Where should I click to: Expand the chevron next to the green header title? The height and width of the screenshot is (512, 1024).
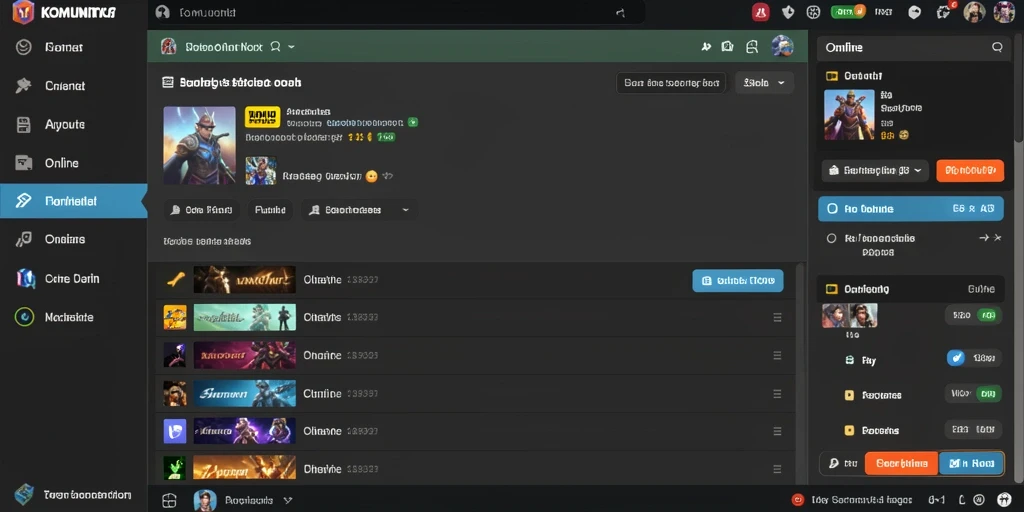click(x=291, y=47)
